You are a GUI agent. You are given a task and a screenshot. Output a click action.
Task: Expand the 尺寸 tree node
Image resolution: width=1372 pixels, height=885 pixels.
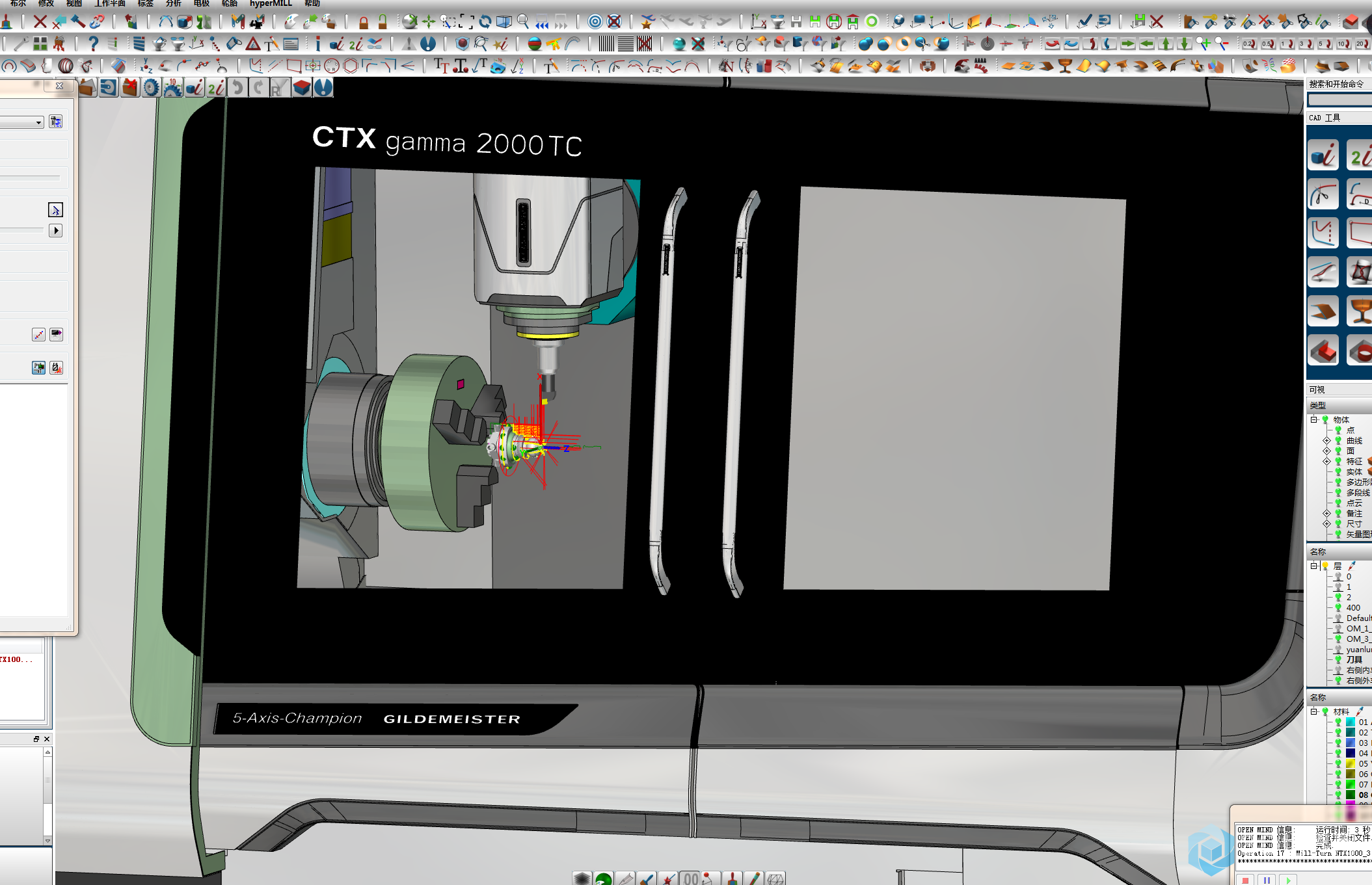click(1326, 523)
